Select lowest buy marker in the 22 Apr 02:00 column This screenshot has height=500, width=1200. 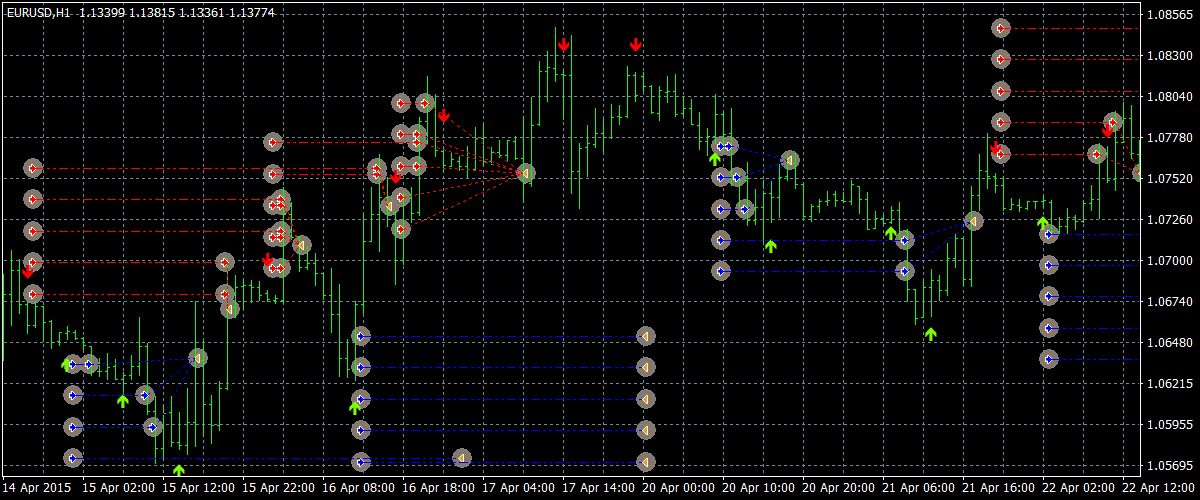pos(1049,358)
